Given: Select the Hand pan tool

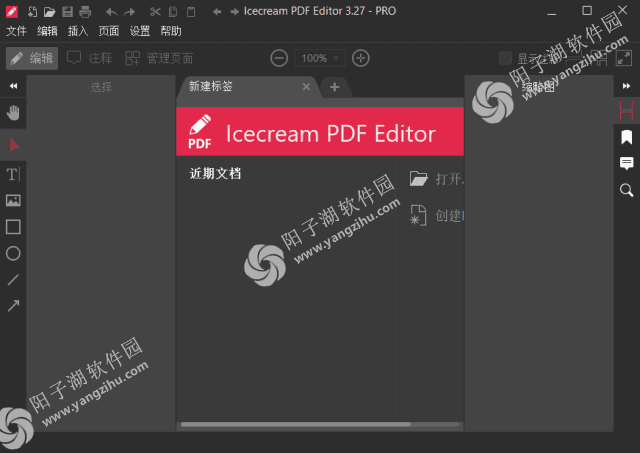Looking at the screenshot, I should coord(13,113).
